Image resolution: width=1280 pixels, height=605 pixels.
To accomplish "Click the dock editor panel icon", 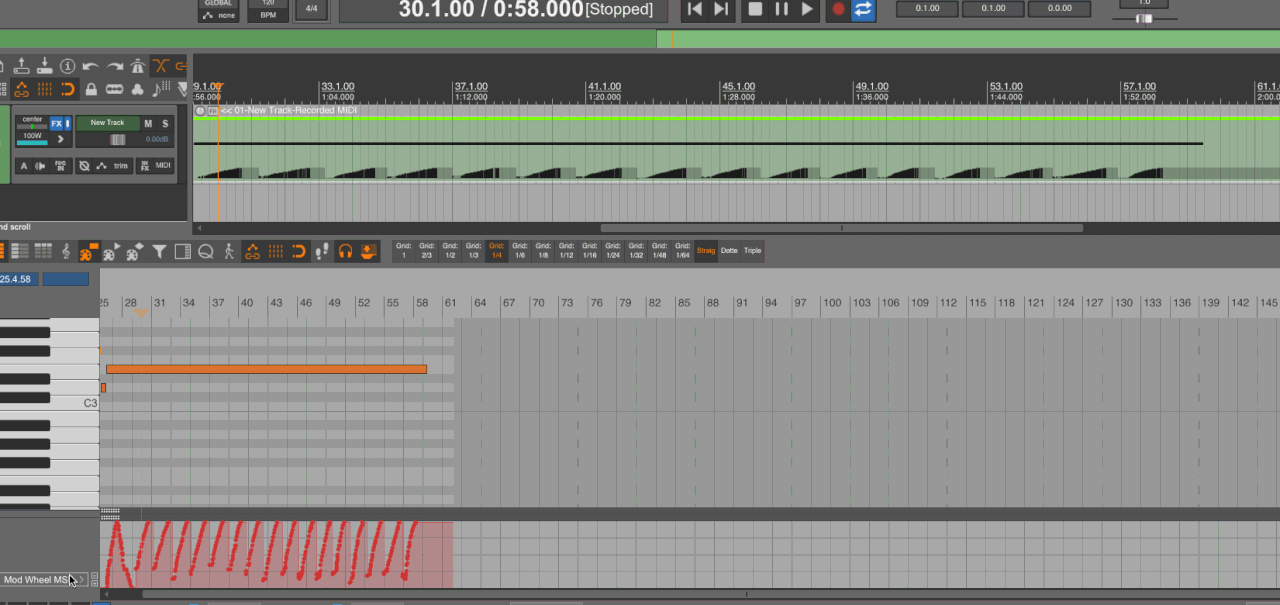I will click(183, 251).
